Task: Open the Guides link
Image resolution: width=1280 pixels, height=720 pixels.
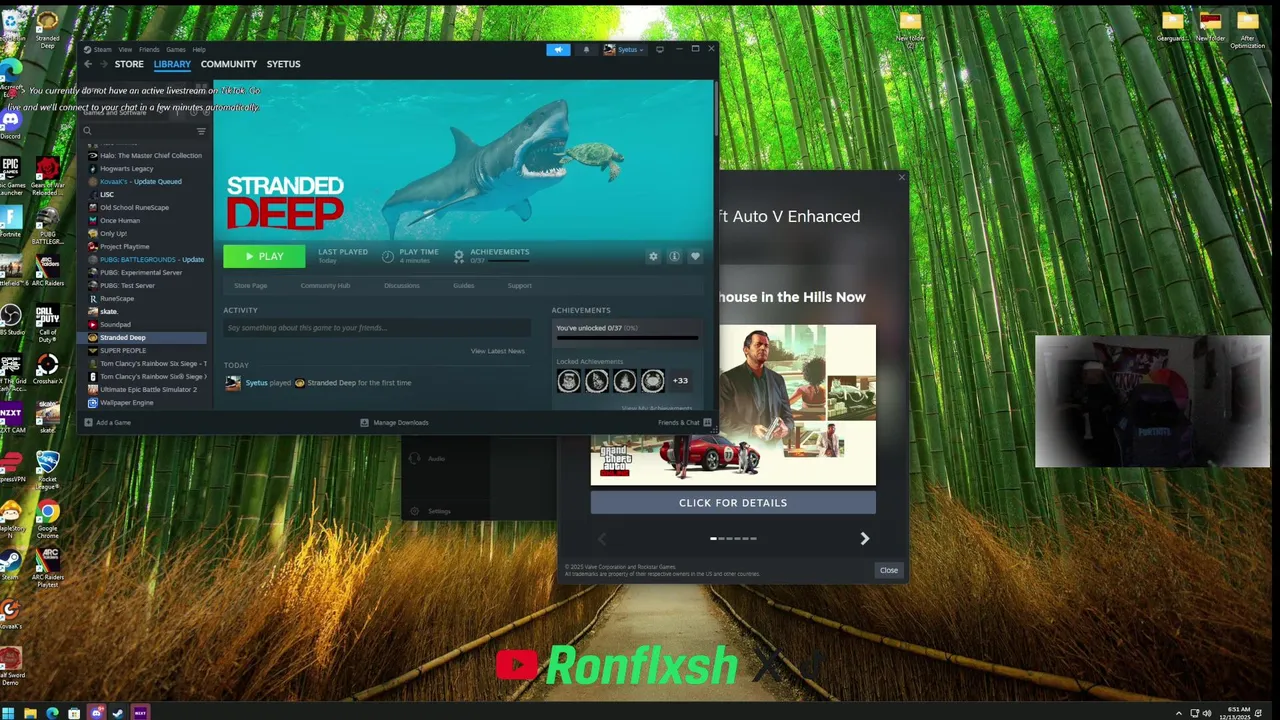Action: click(x=463, y=286)
